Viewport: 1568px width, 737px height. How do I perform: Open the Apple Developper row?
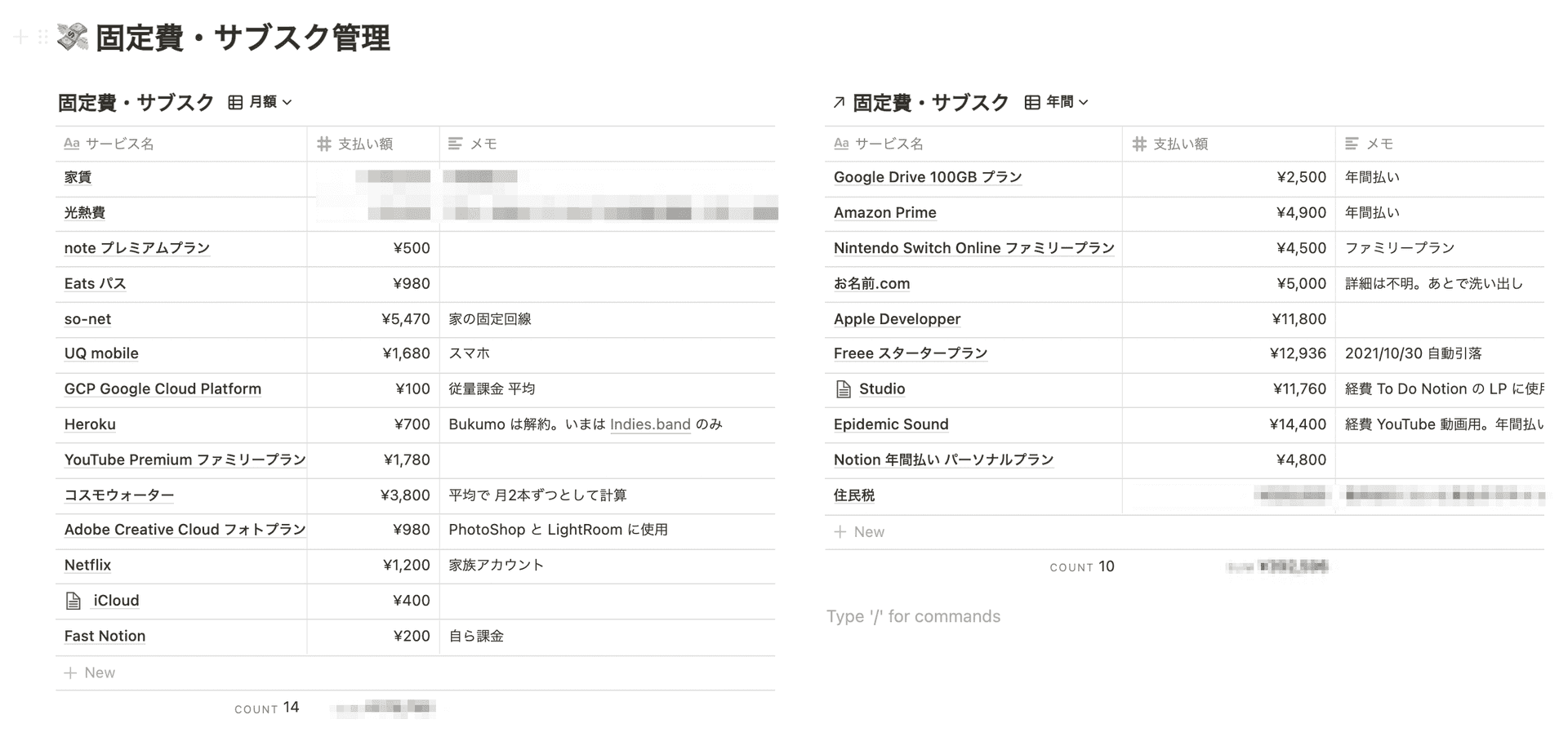897,319
